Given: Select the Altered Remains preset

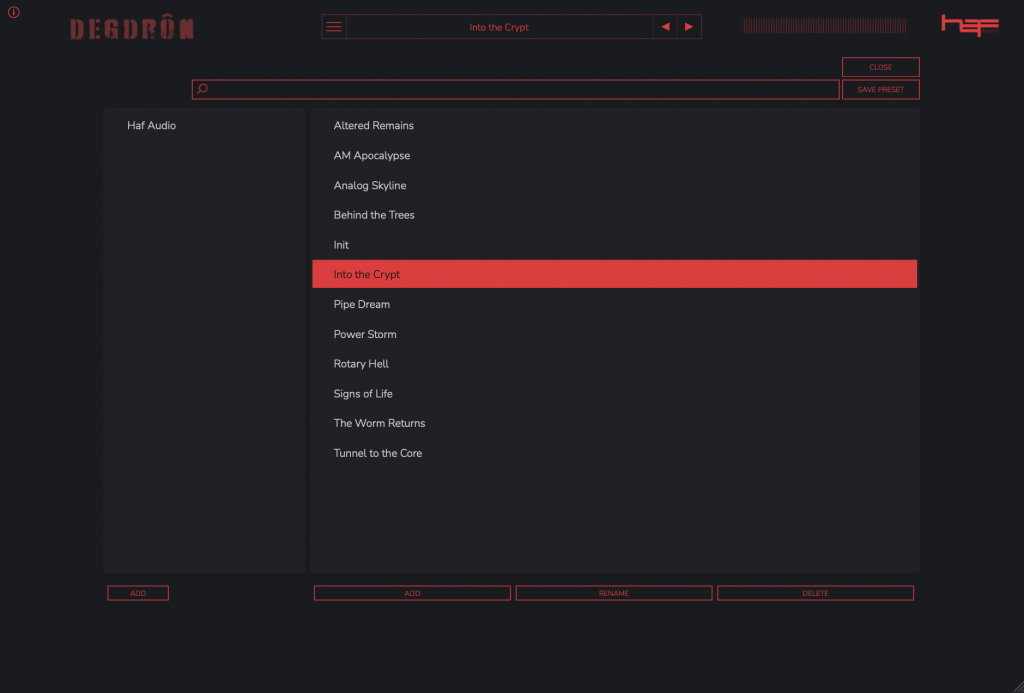Looking at the screenshot, I should click(x=374, y=126).
